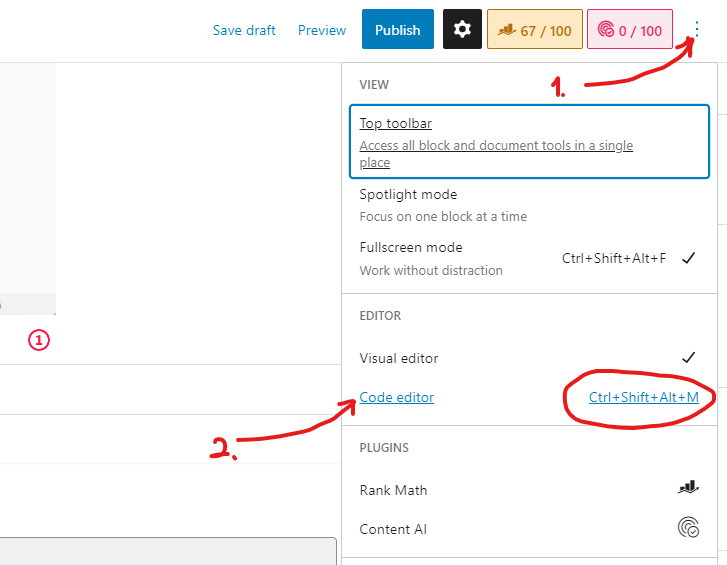
Task: Click the Content AI icon in Plugins
Action: point(689,527)
